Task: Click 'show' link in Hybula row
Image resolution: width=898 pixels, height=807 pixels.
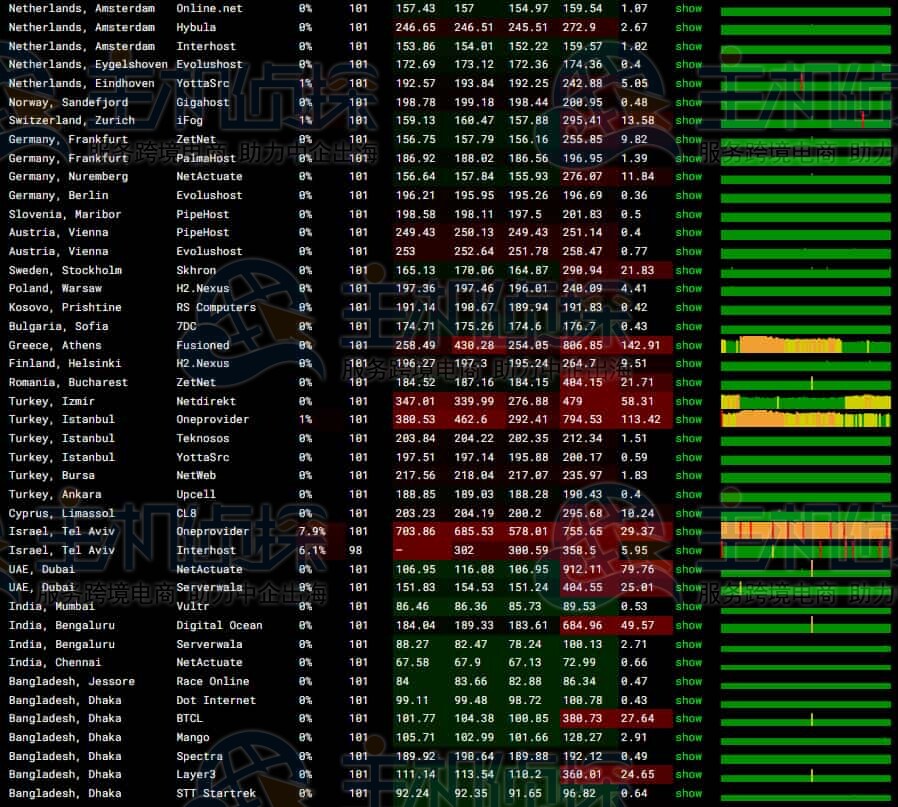Action: coord(688,27)
